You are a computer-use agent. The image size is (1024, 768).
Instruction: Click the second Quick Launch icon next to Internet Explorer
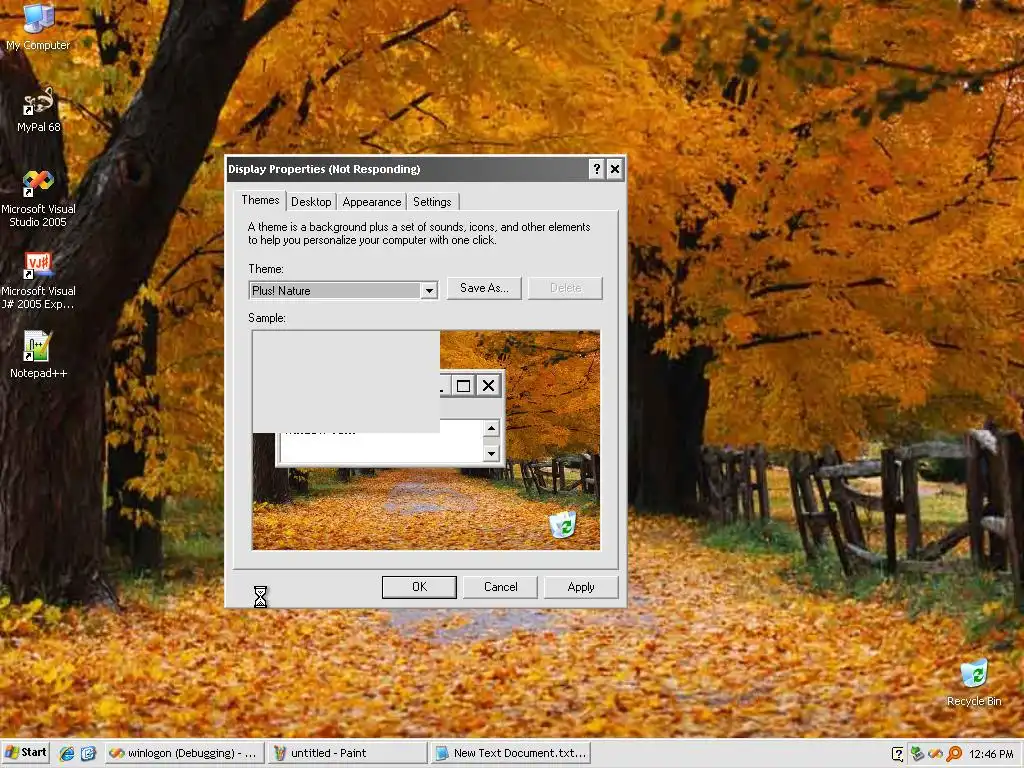(88, 753)
